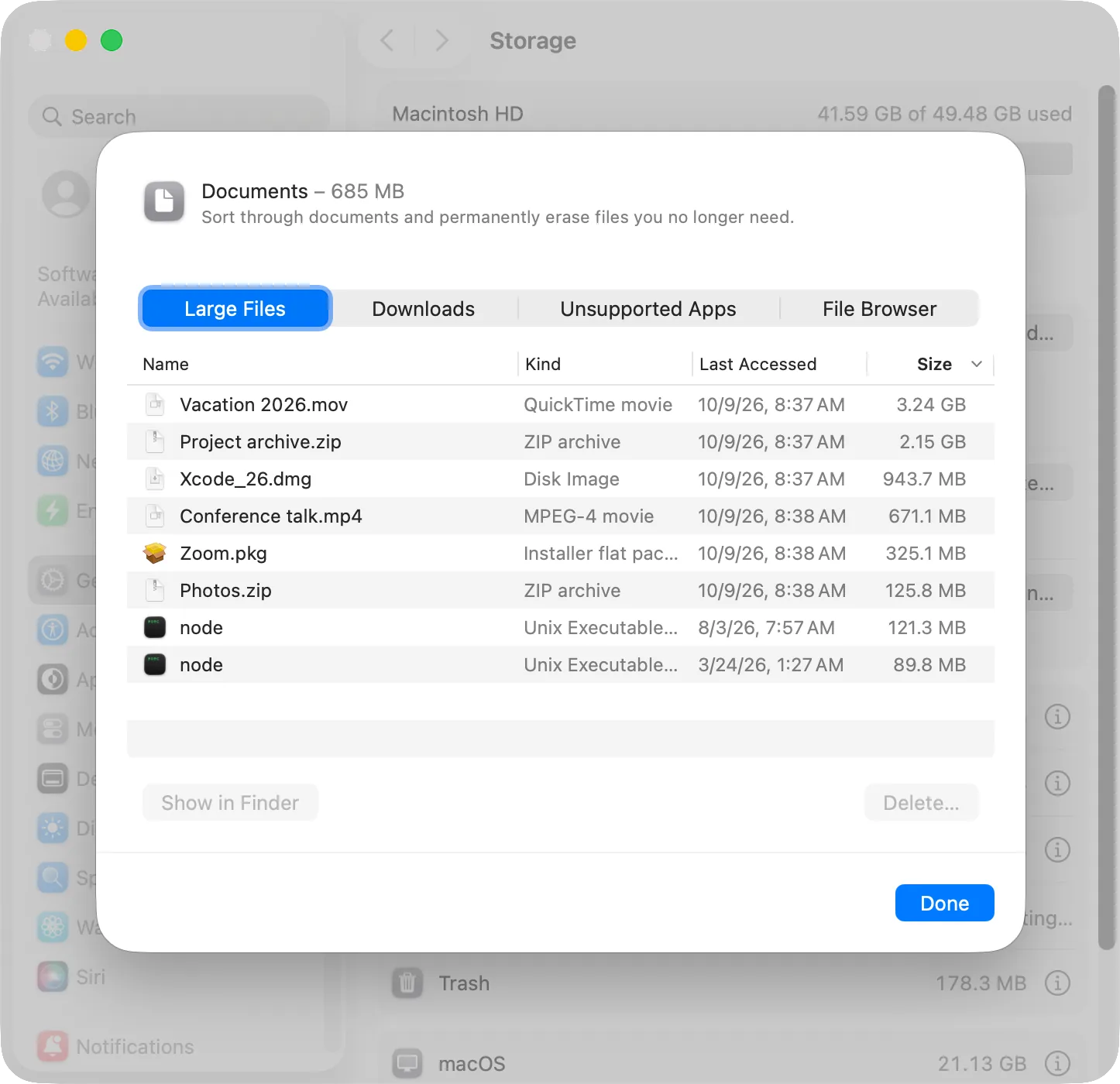Show info for Trash in Storage window
This screenshot has width=1120, height=1084.
click(x=1057, y=983)
